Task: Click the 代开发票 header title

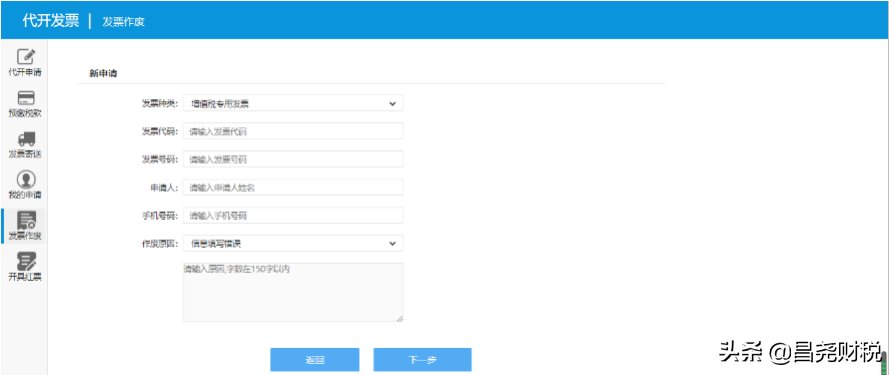Action: point(51,21)
